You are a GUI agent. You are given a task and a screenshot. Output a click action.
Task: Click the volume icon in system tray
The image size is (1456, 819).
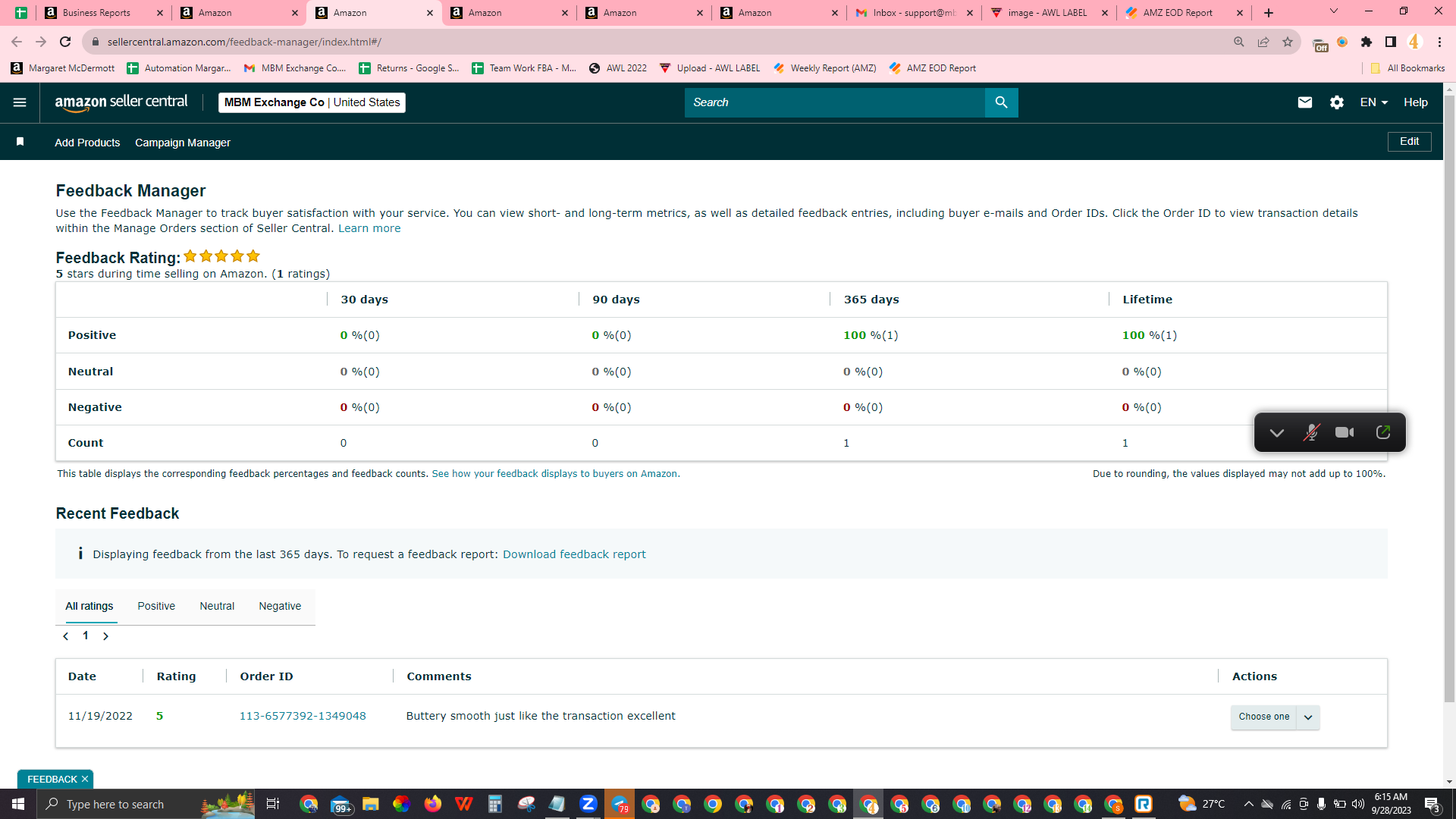(x=1358, y=804)
